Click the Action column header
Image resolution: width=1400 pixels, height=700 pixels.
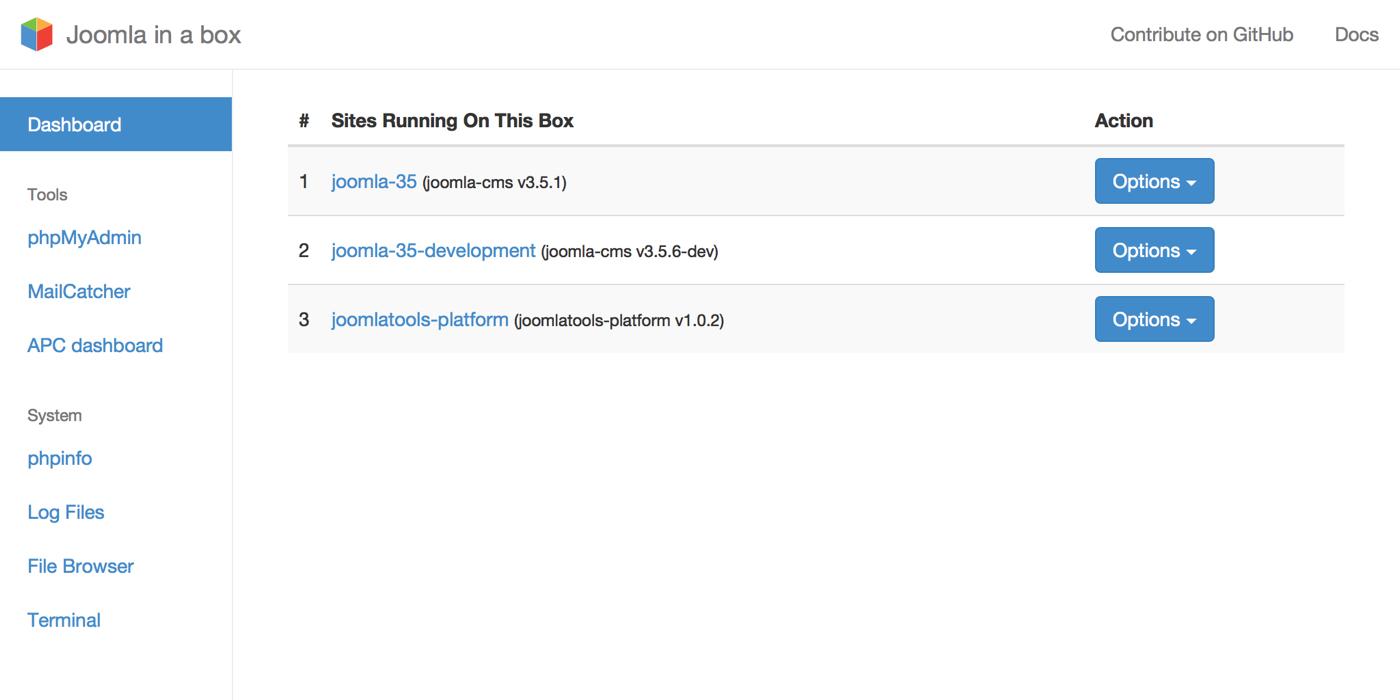coord(1123,121)
